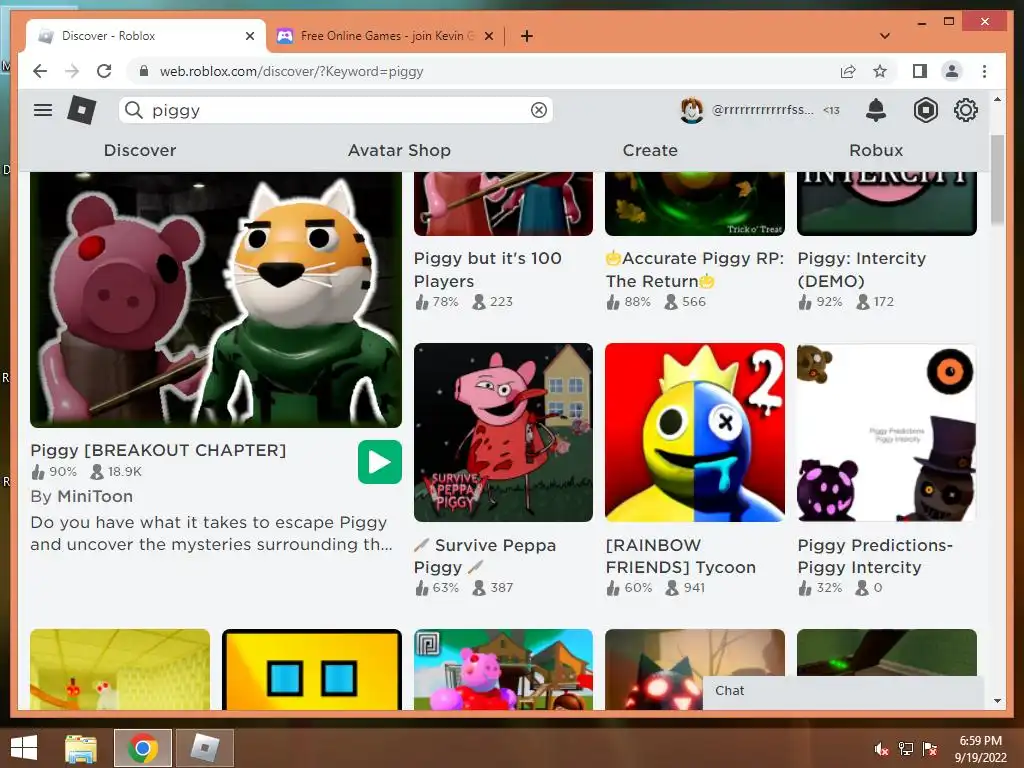Click the network tray icon
Screen dimensions: 1024x768
pyautogui.click(x=906, y=749)
